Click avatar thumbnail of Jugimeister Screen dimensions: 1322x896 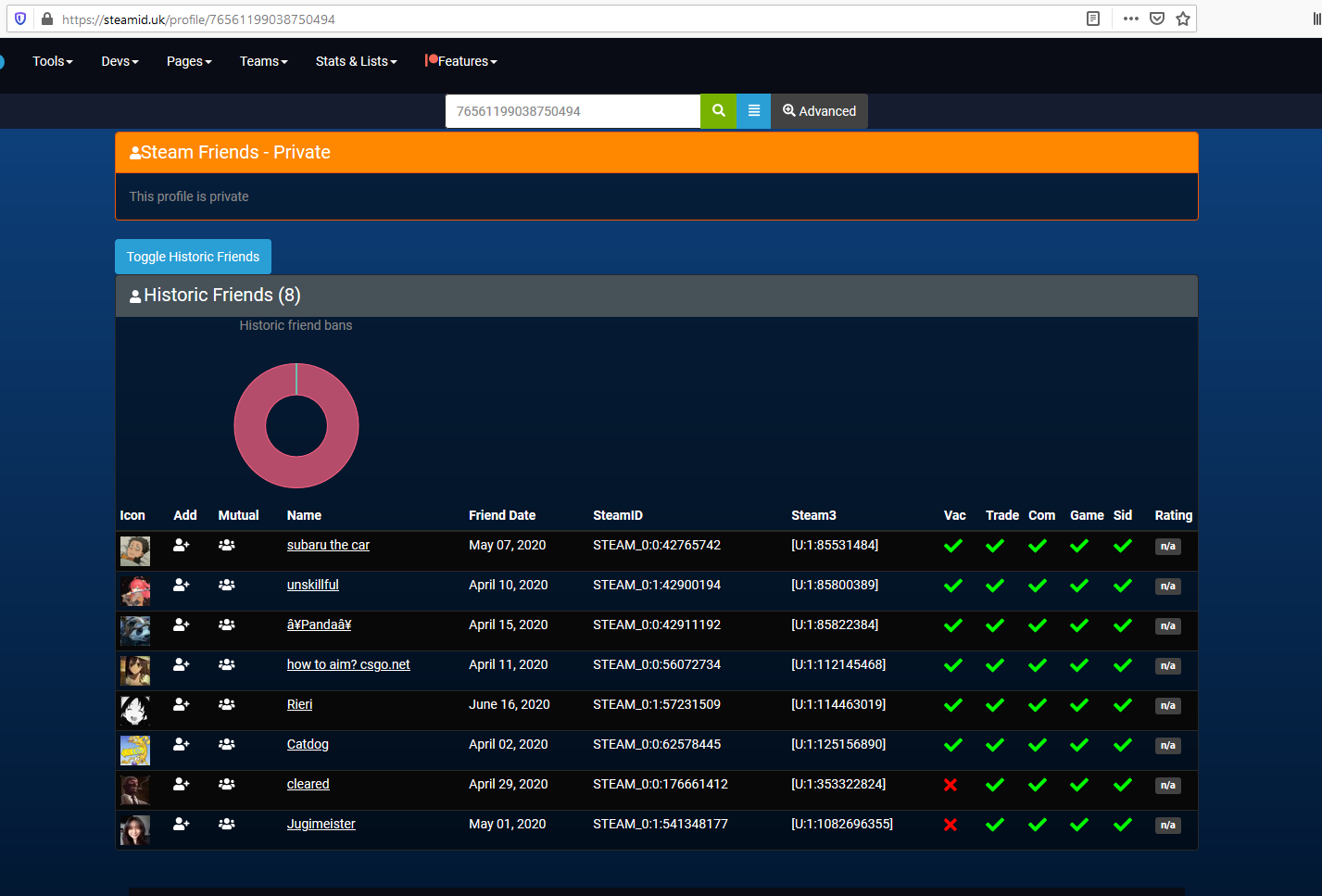(x=135, y=830)
